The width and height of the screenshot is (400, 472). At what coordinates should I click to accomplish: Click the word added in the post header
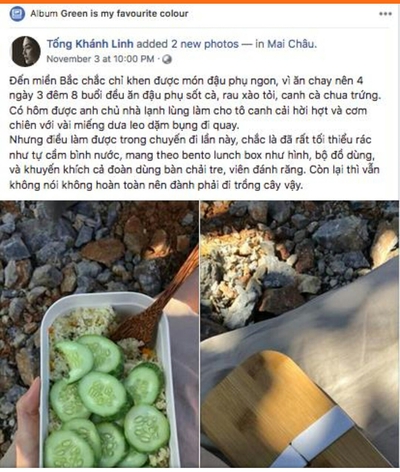152,44
